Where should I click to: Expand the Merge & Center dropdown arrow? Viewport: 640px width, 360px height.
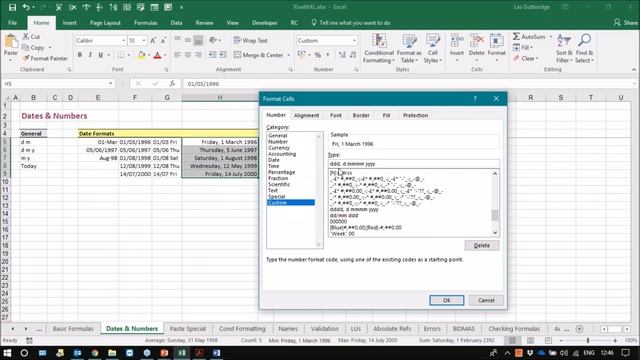coord(289,55)
